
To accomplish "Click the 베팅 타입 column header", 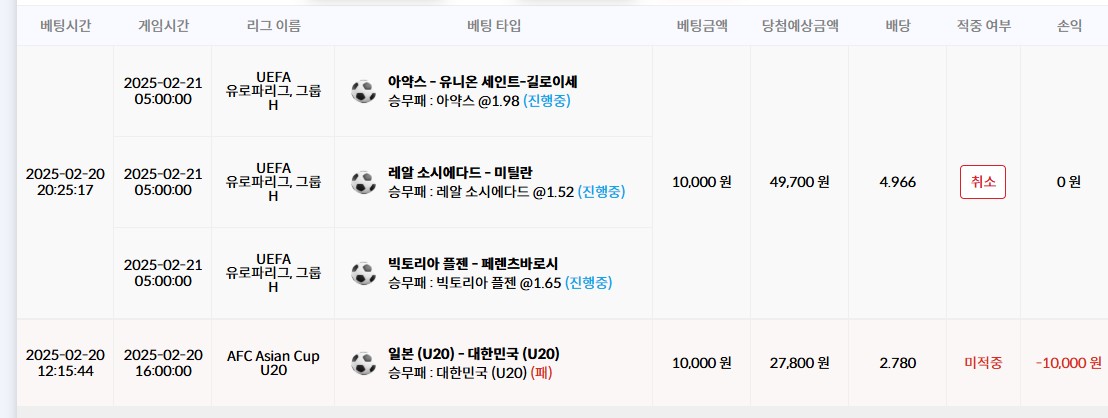I will point(494,26).
